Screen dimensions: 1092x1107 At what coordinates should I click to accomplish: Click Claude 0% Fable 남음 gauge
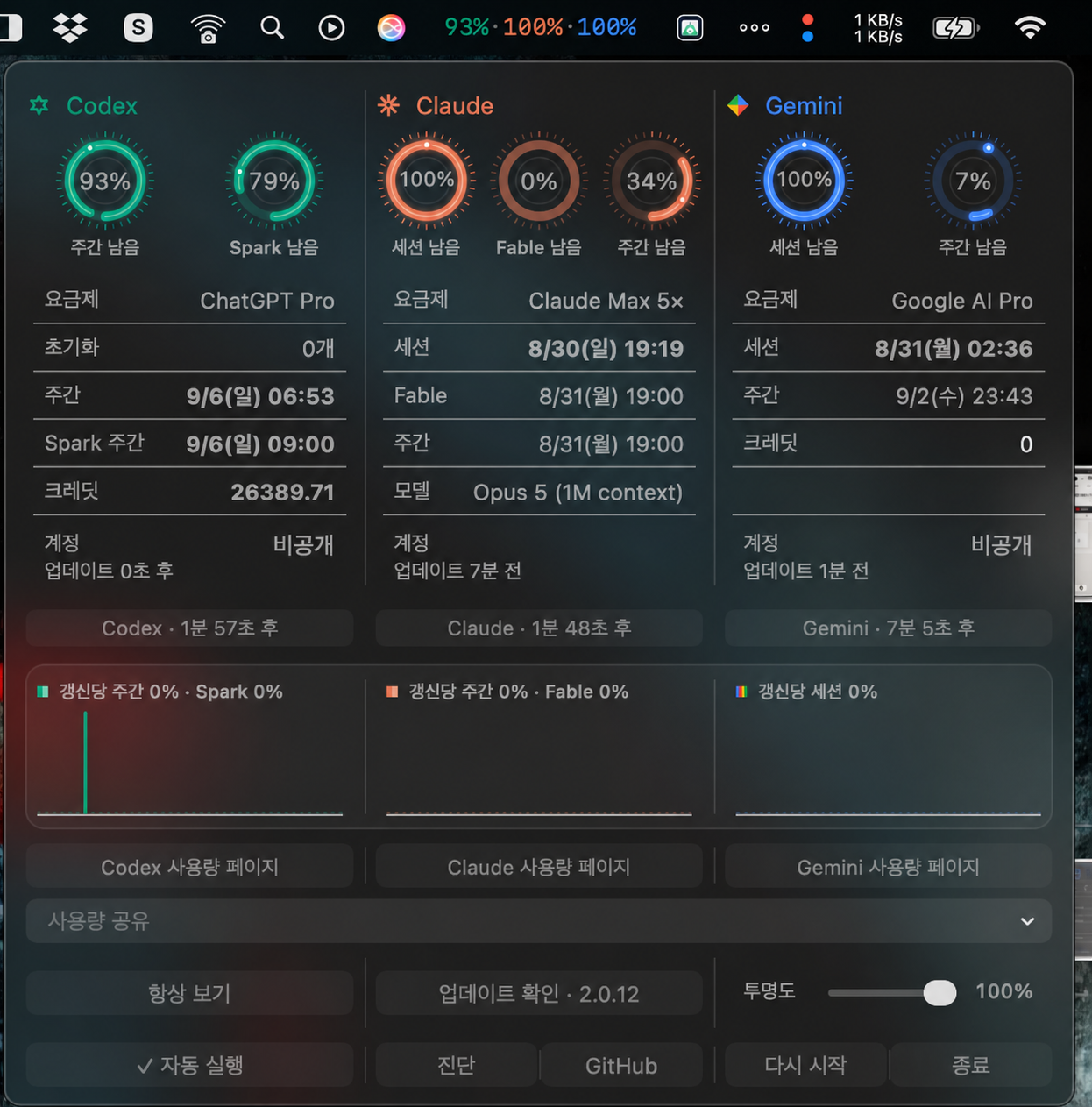pos(538,181)
